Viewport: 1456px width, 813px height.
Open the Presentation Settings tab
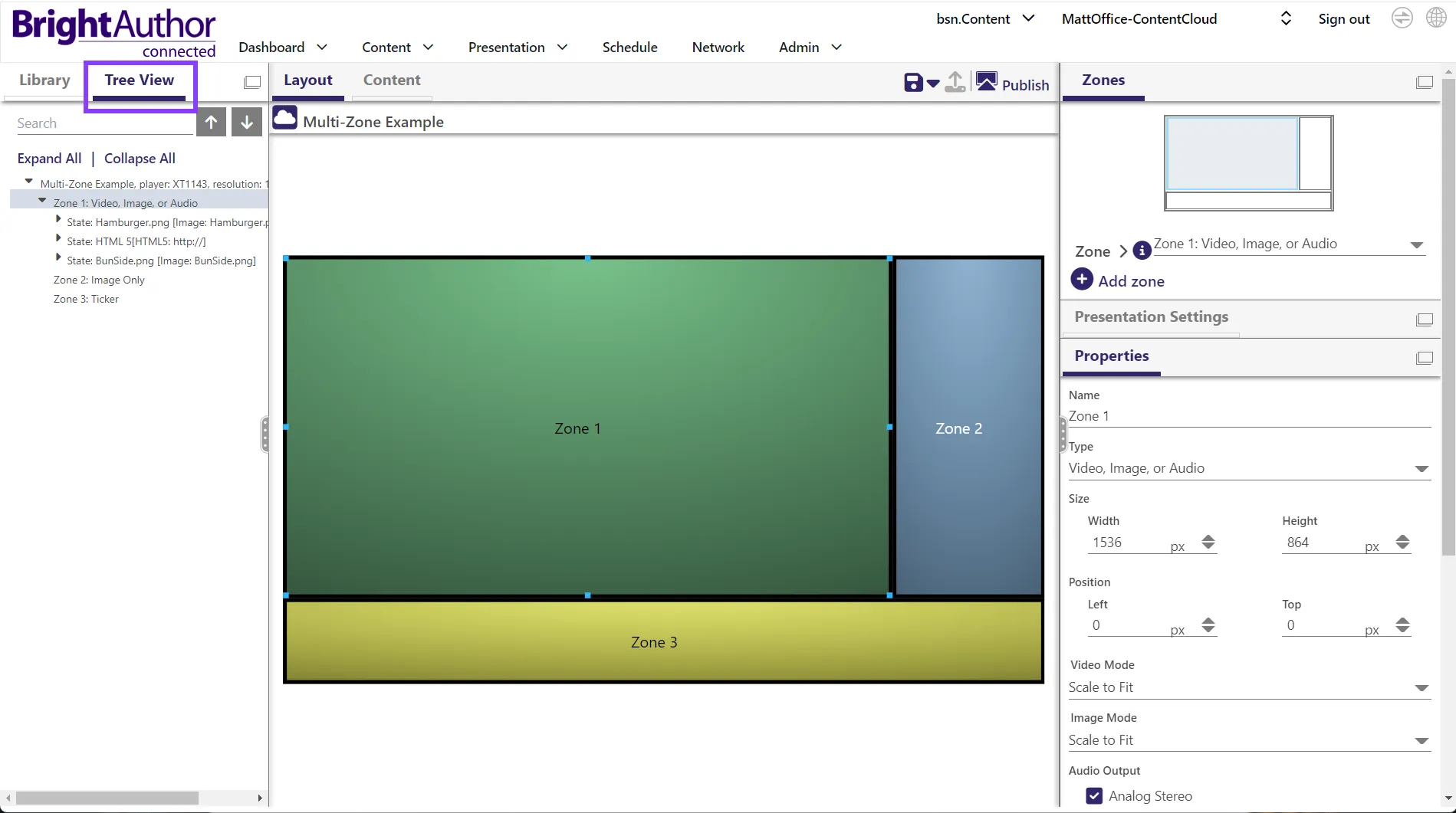[x=1152, y=316]
